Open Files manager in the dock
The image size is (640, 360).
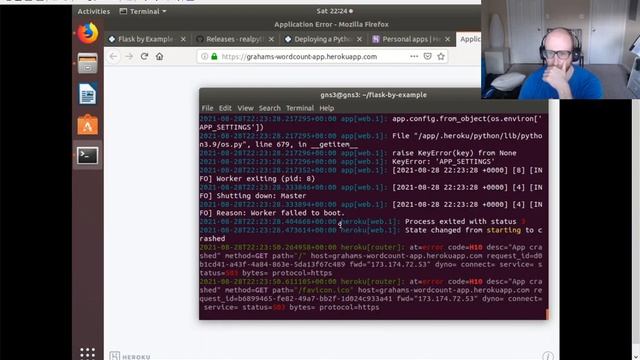(88, 63)
